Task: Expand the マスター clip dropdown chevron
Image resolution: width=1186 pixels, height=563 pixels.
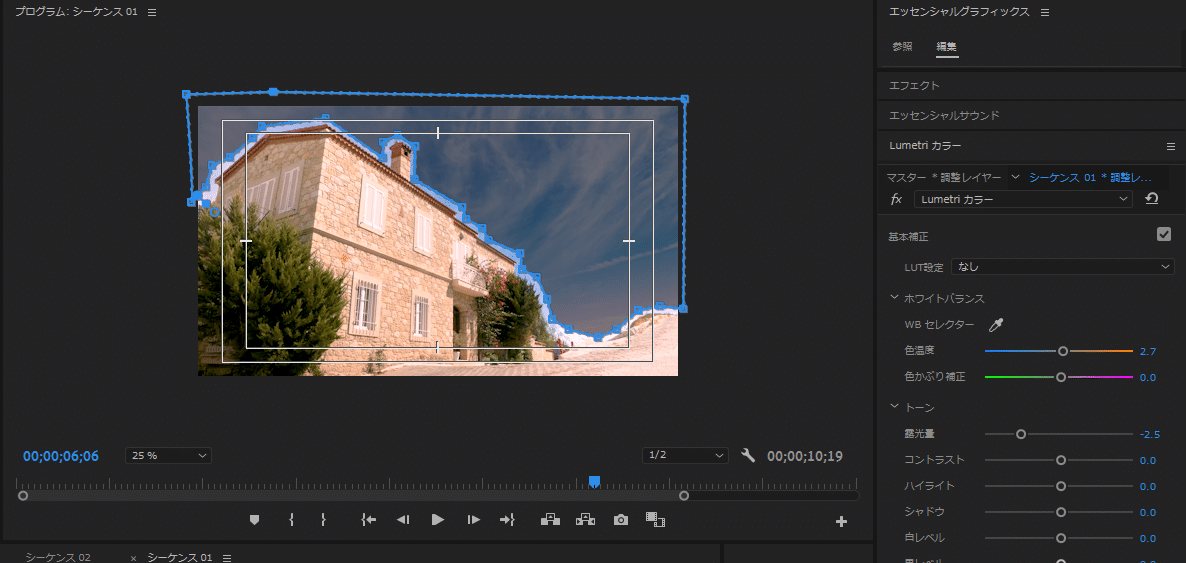Action: point(1015,177)
